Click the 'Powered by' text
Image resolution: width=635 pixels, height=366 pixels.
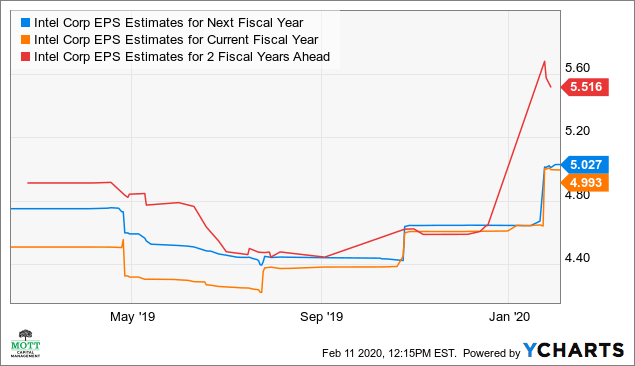coord(491,353)
